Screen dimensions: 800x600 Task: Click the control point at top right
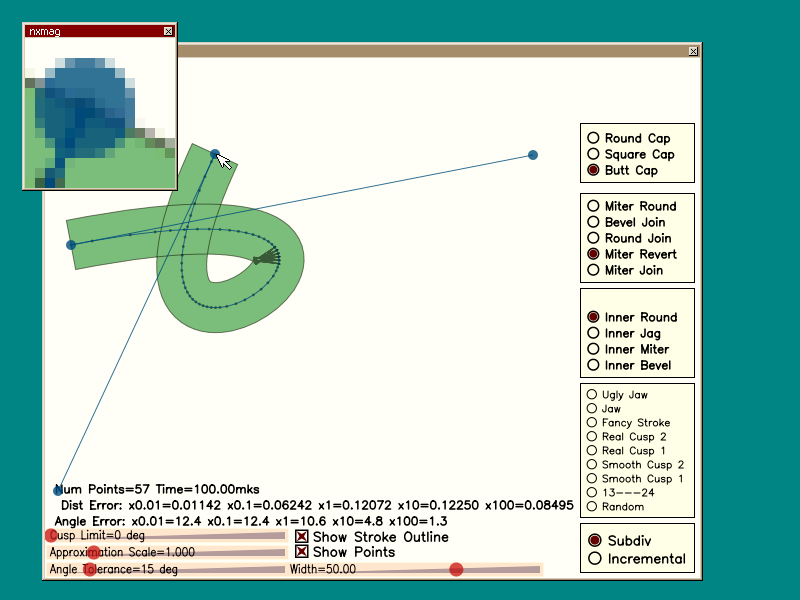533,155
